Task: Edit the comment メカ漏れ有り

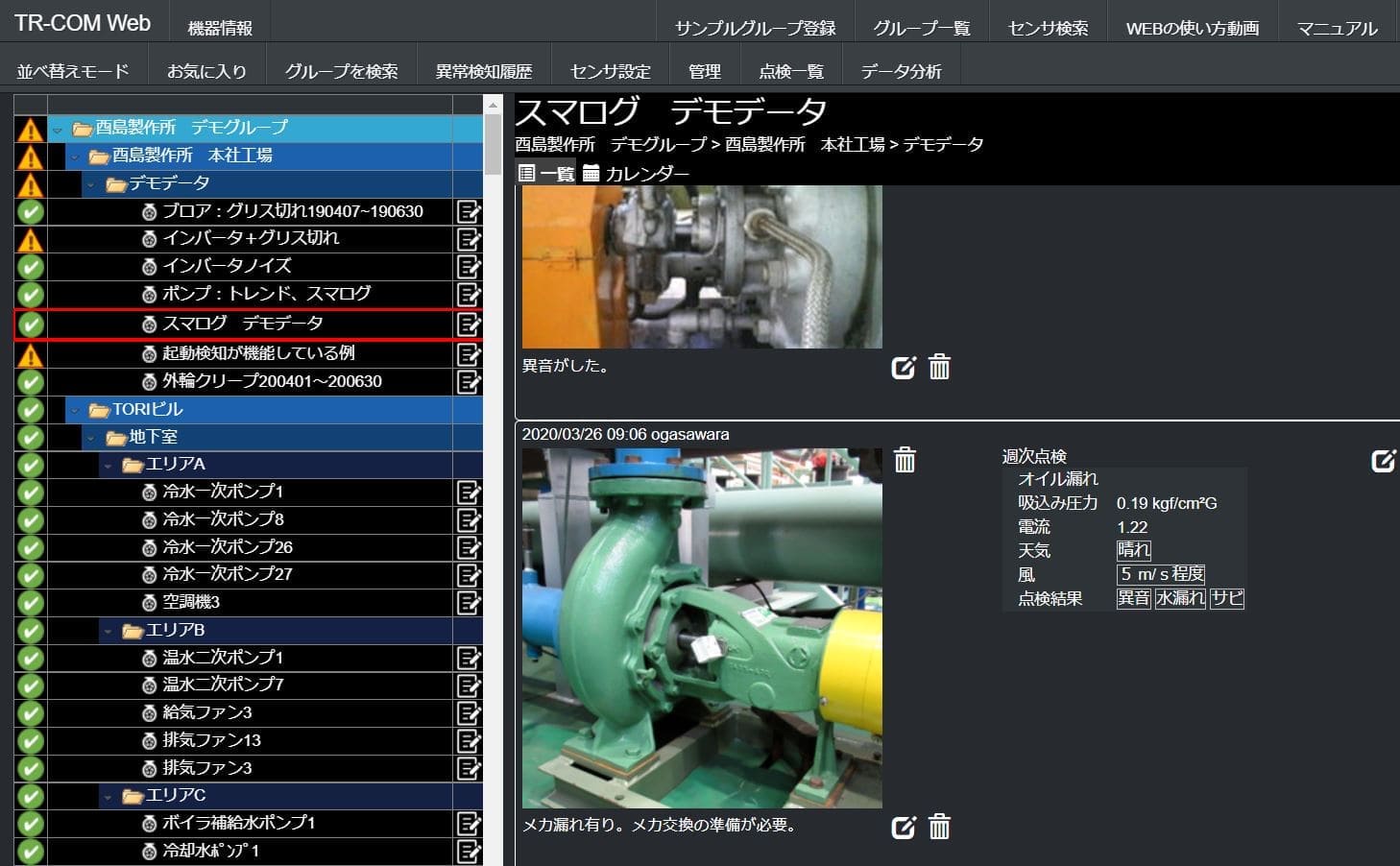Action: coord(904,827)
